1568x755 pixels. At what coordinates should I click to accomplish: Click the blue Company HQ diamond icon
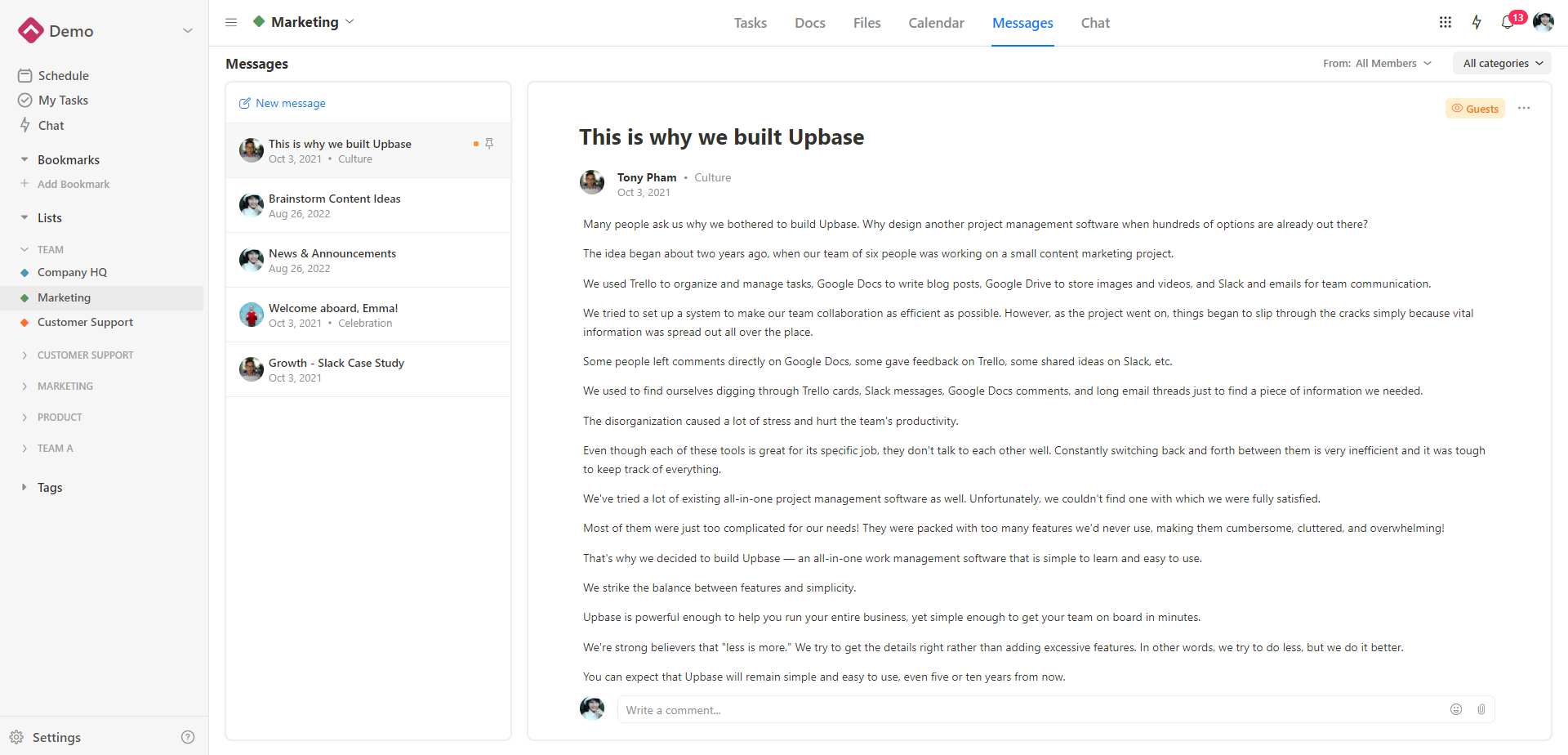(24, 273)
